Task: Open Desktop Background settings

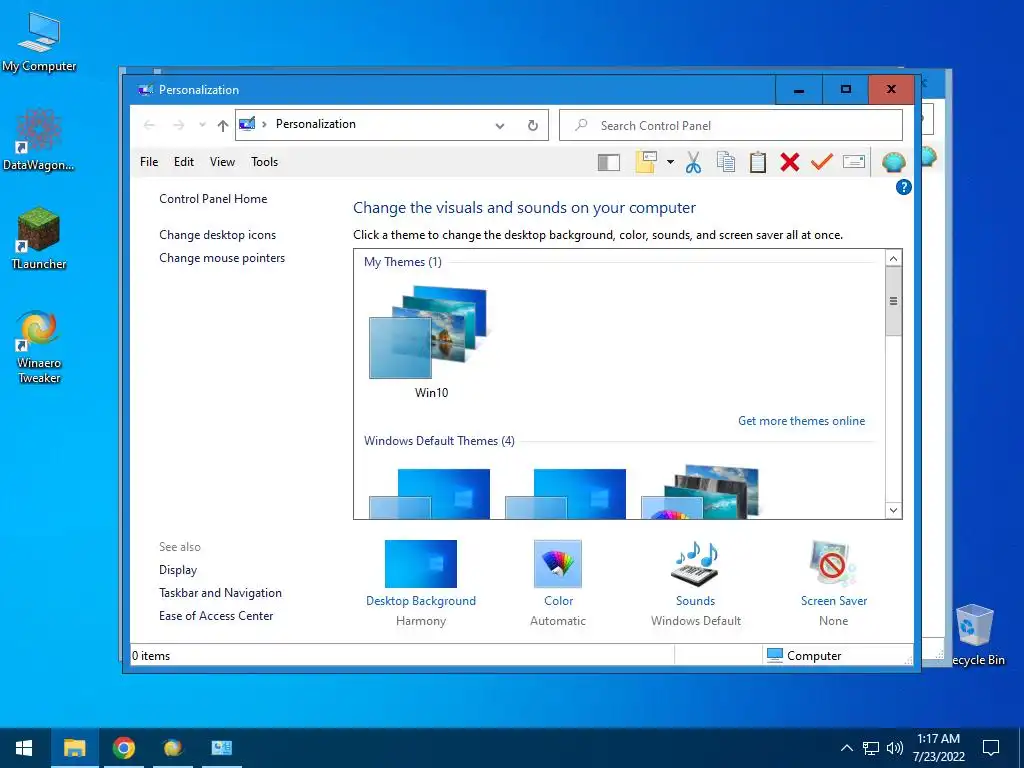Action: (x=421, y=564)
